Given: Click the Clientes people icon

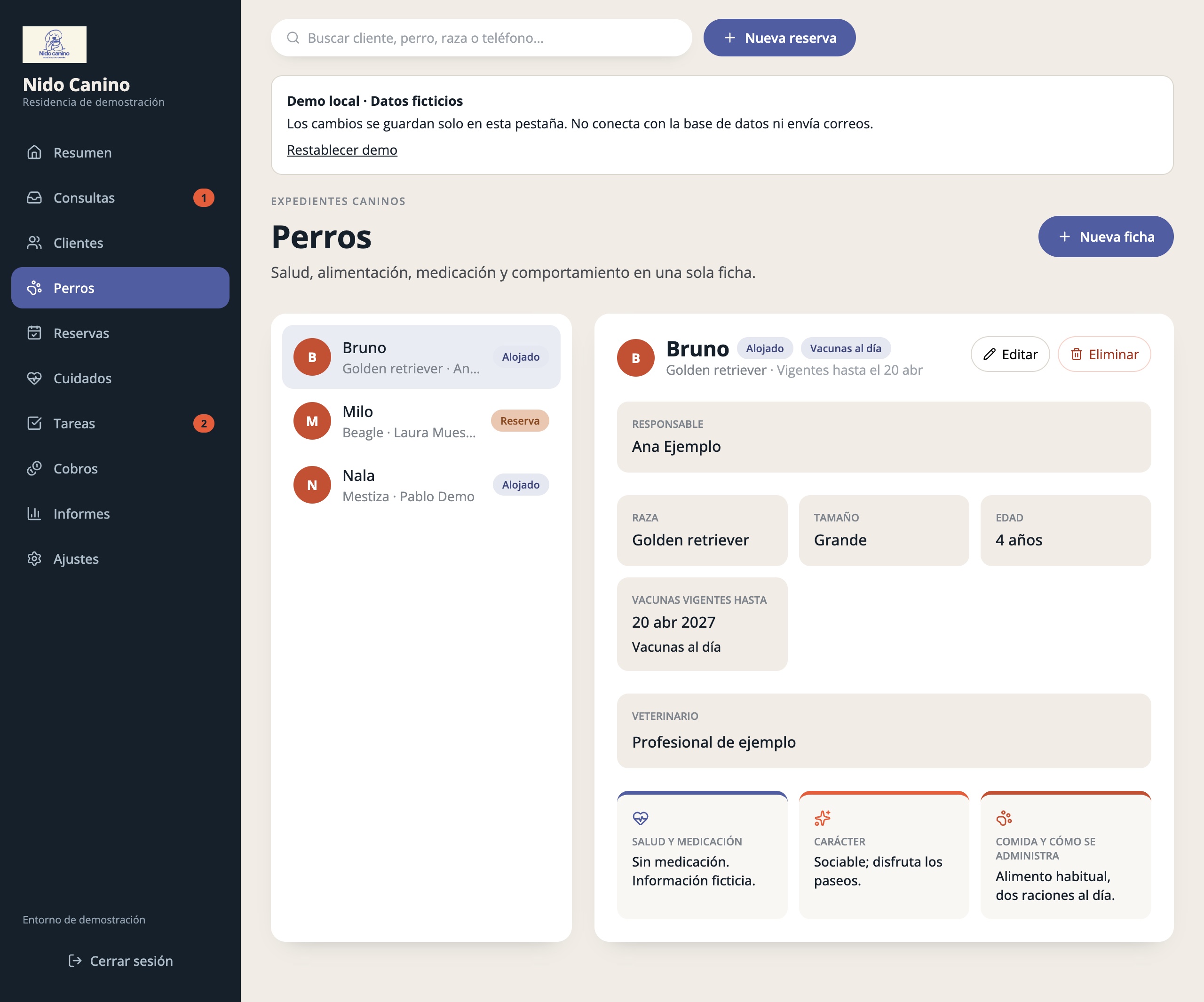Looking at the screenshot, I should coord(34,243).
